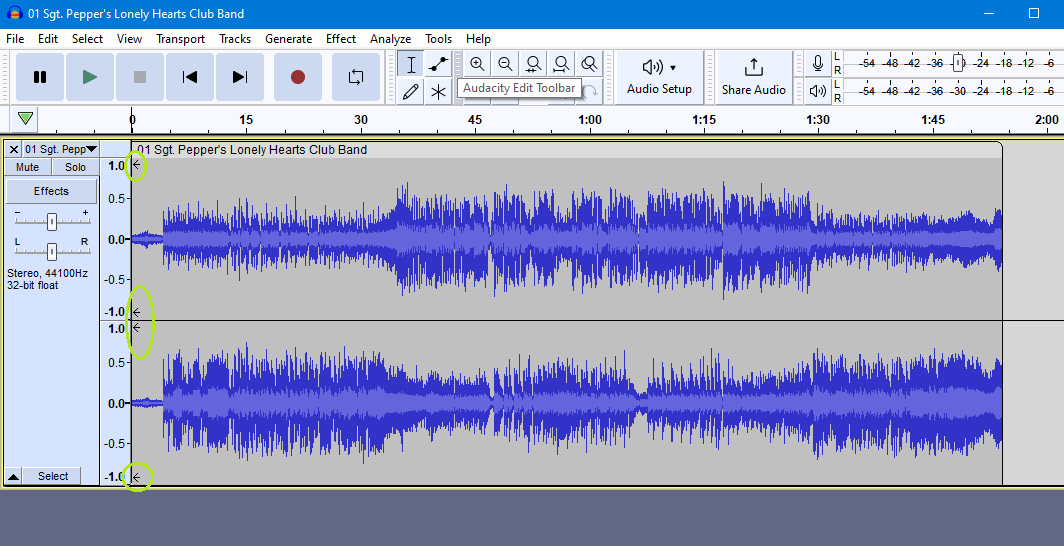Close the track with the X button
Viewport: 1064px width, 546px height.
pos(14,149)
